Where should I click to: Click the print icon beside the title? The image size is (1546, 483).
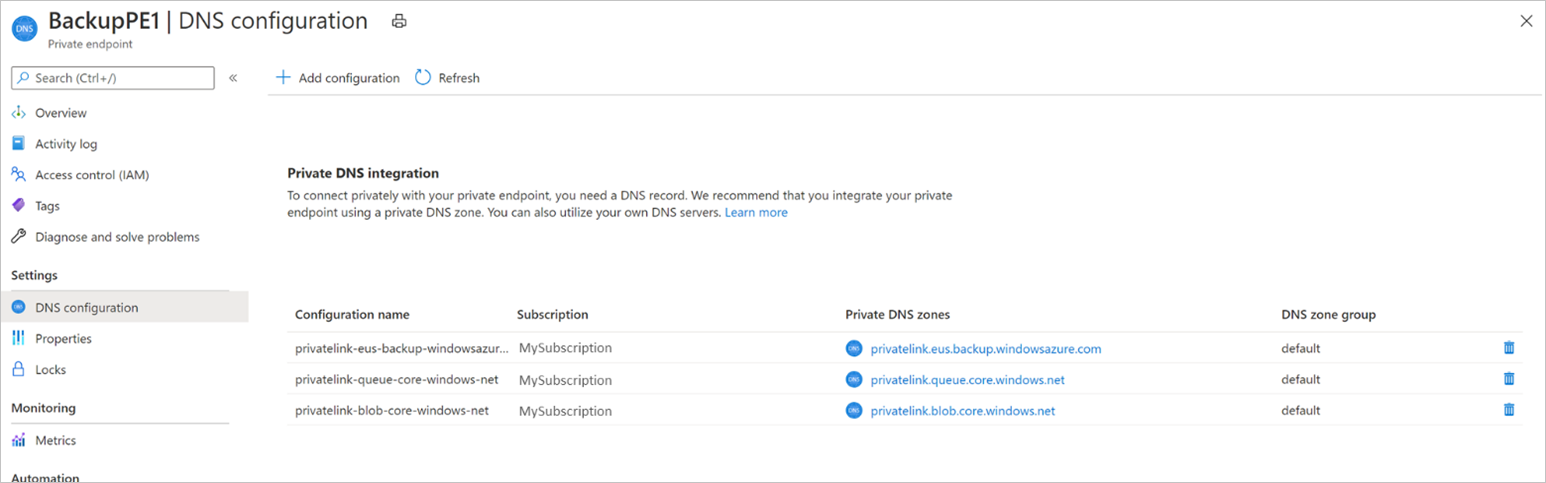tap(399, 21)
